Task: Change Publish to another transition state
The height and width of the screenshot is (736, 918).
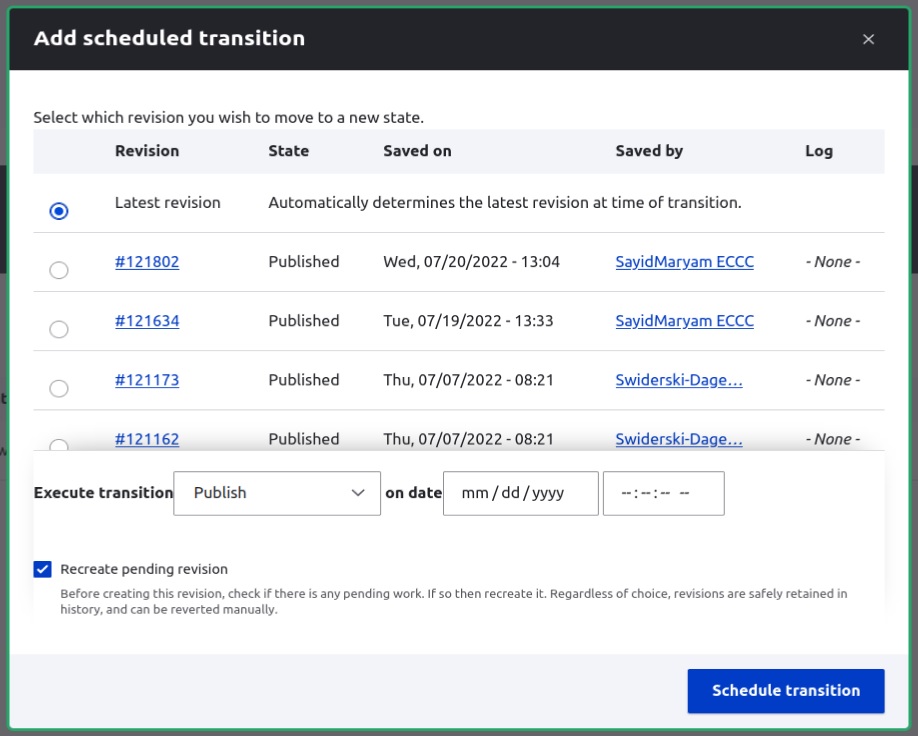Action: [x=276, y=492]
